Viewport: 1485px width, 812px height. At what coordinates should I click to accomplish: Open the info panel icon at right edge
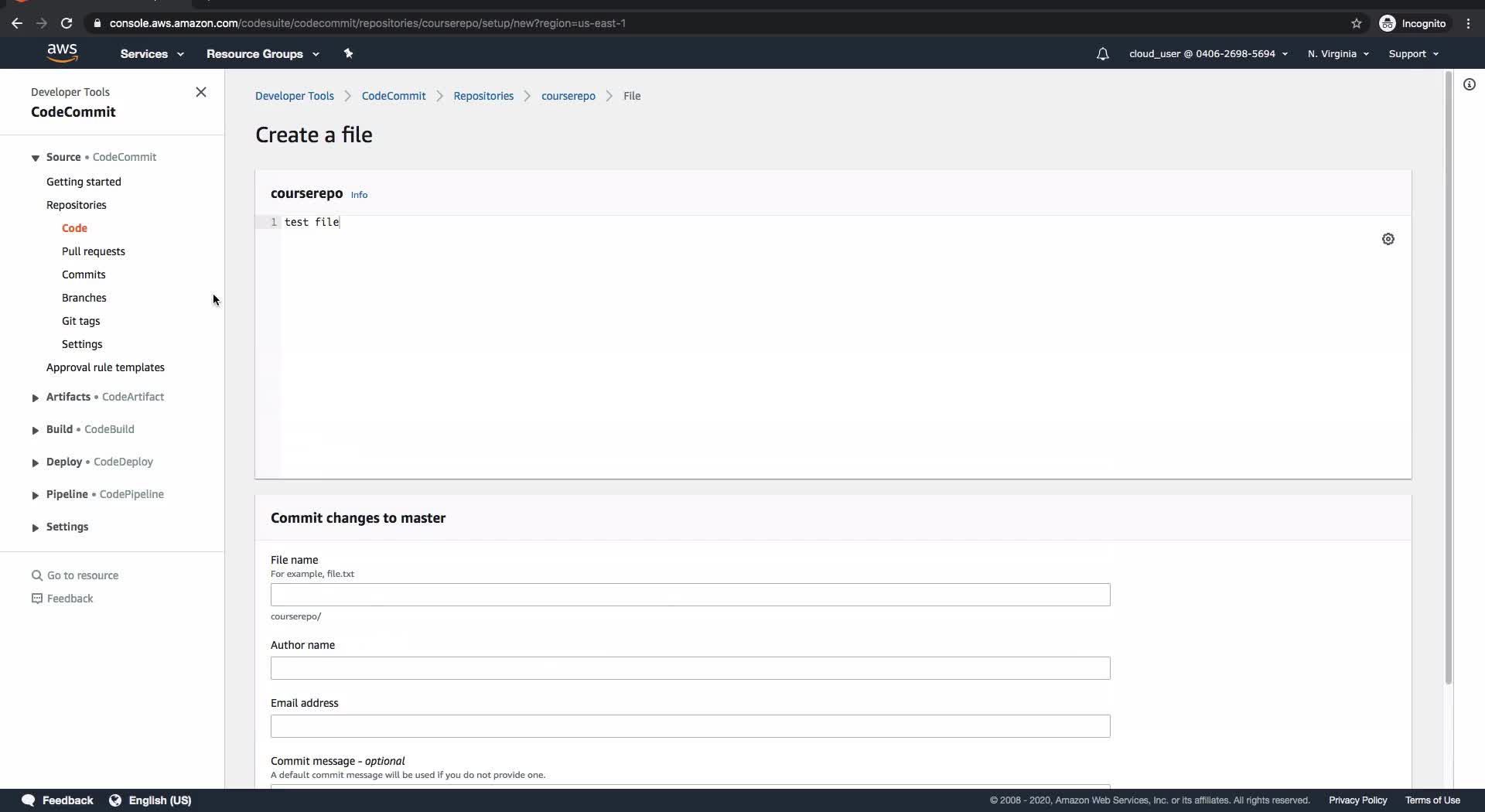point(1470,84)
